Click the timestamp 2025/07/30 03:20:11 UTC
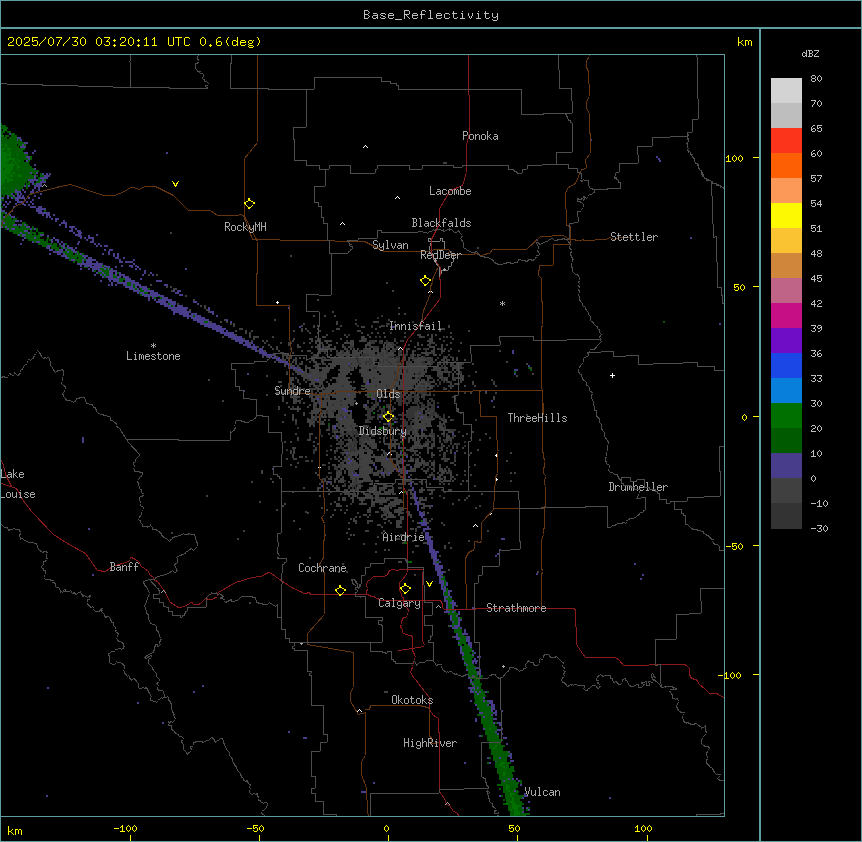The image size is (862, 842). click(x=99, y=42)
